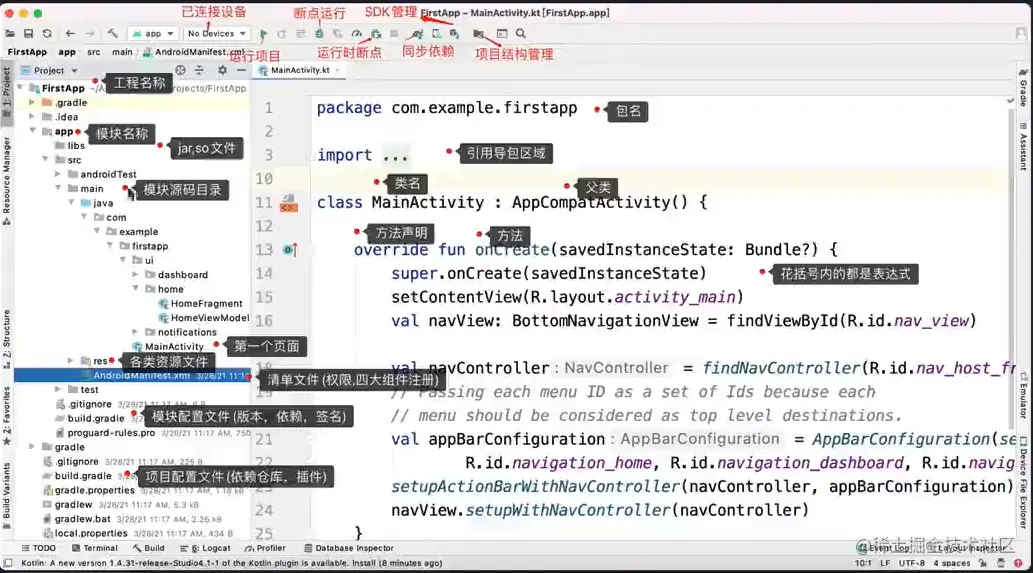Click the locate opened file target icon
Image resolution: width=1033 pixels, height=573 pixels.
coord(181,70)
